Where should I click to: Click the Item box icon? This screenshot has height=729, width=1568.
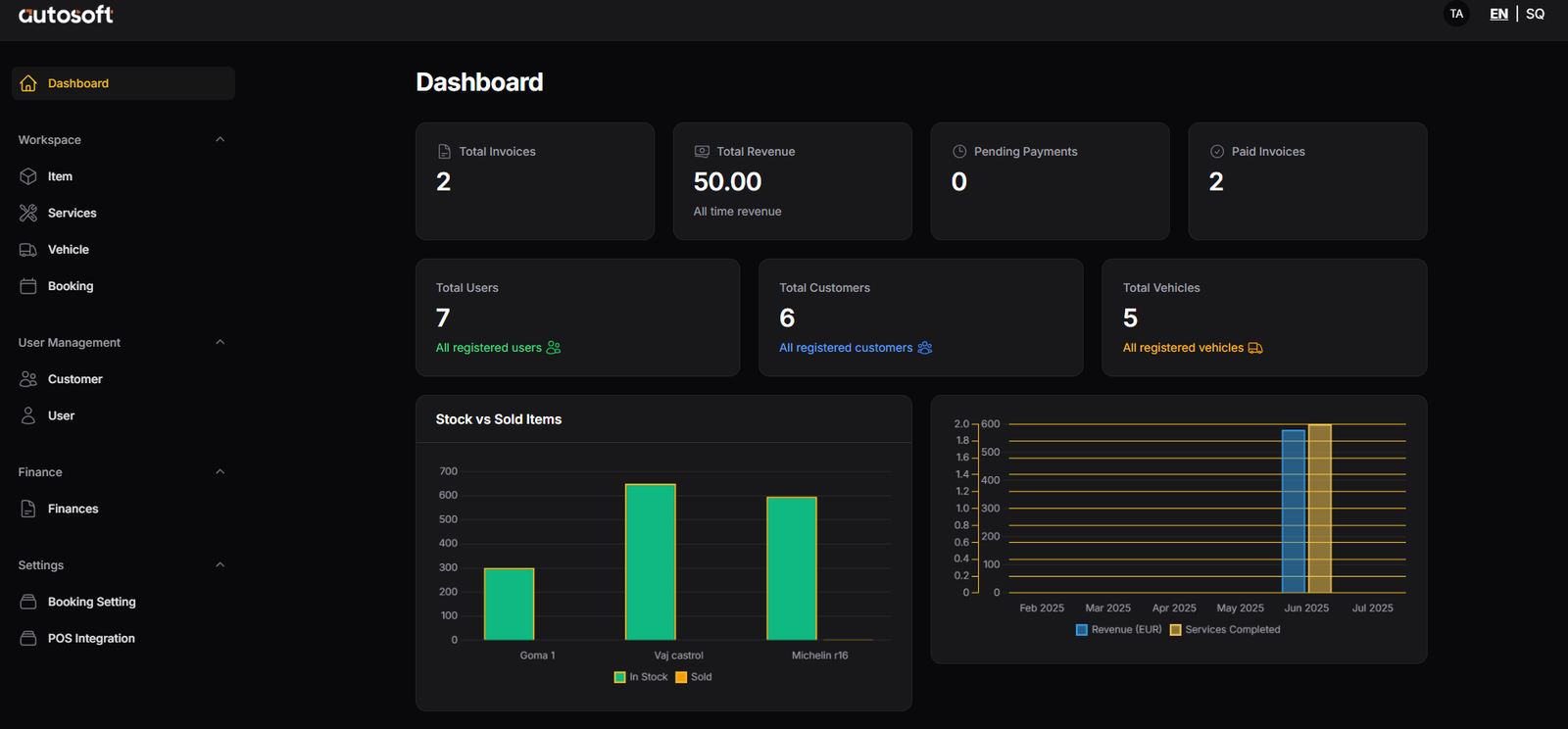click(x=28, y=176)
